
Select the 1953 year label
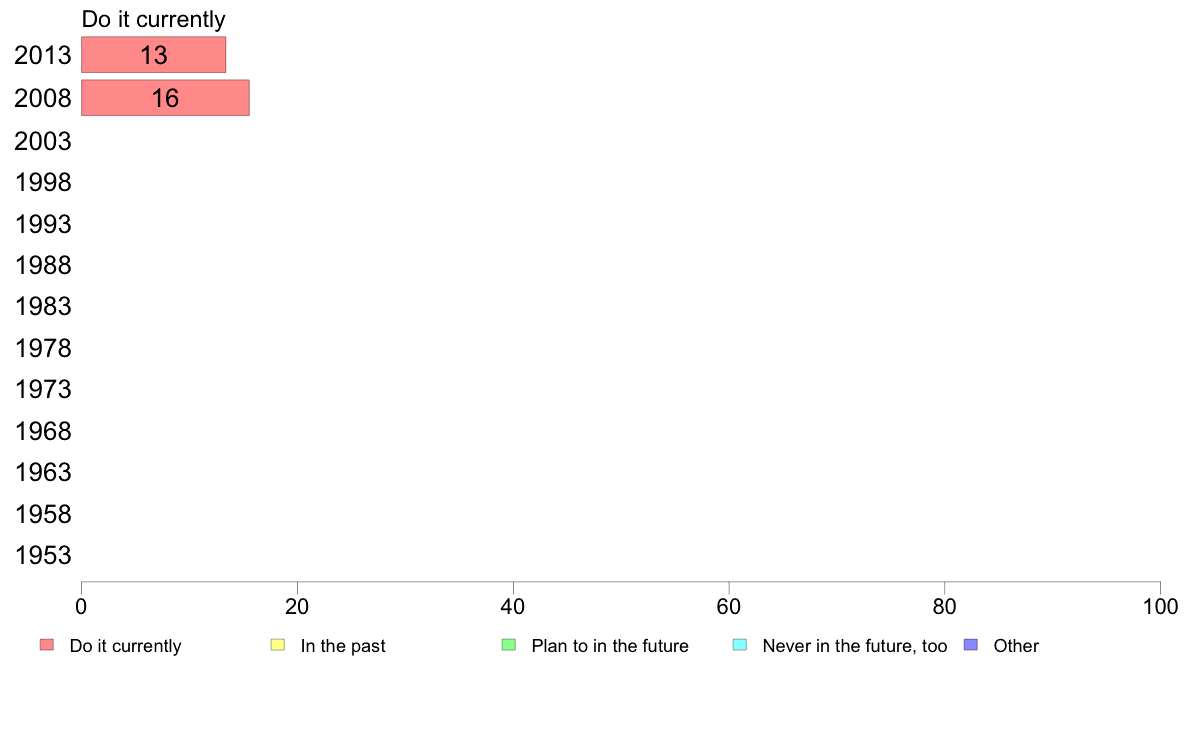click(x=43, y=556)
